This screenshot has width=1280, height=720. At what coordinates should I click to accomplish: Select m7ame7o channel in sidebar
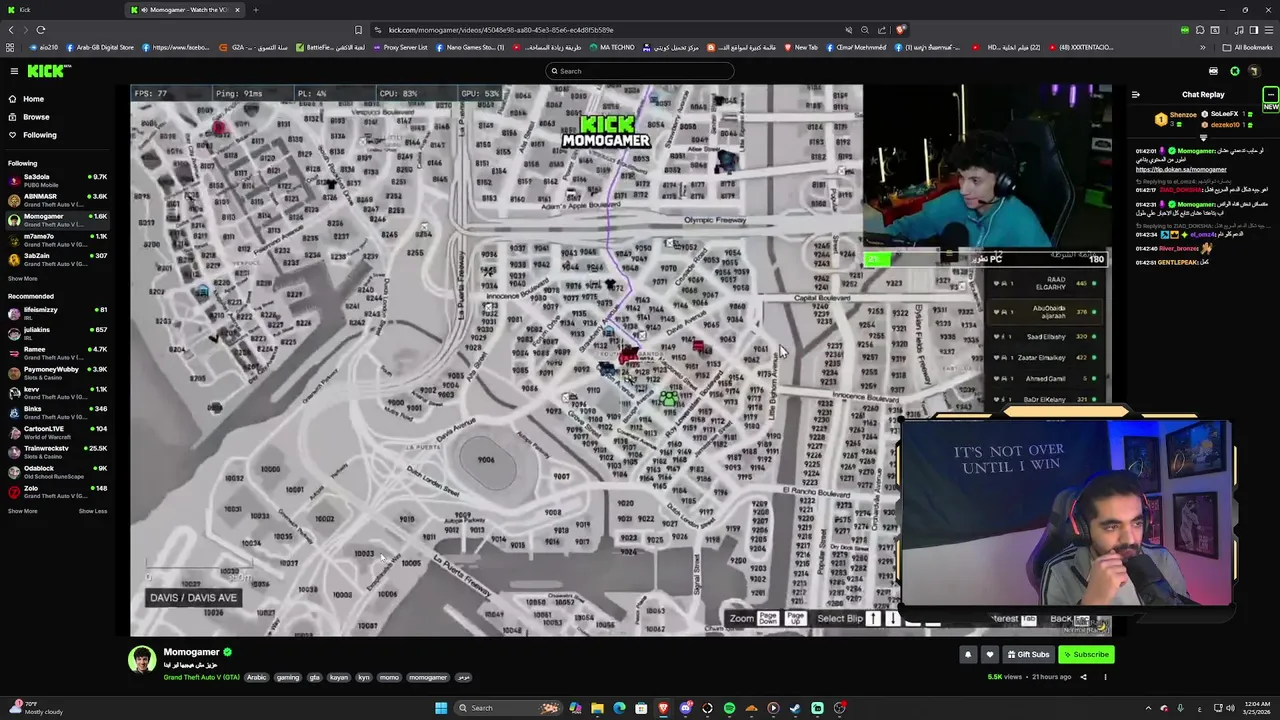58,240
